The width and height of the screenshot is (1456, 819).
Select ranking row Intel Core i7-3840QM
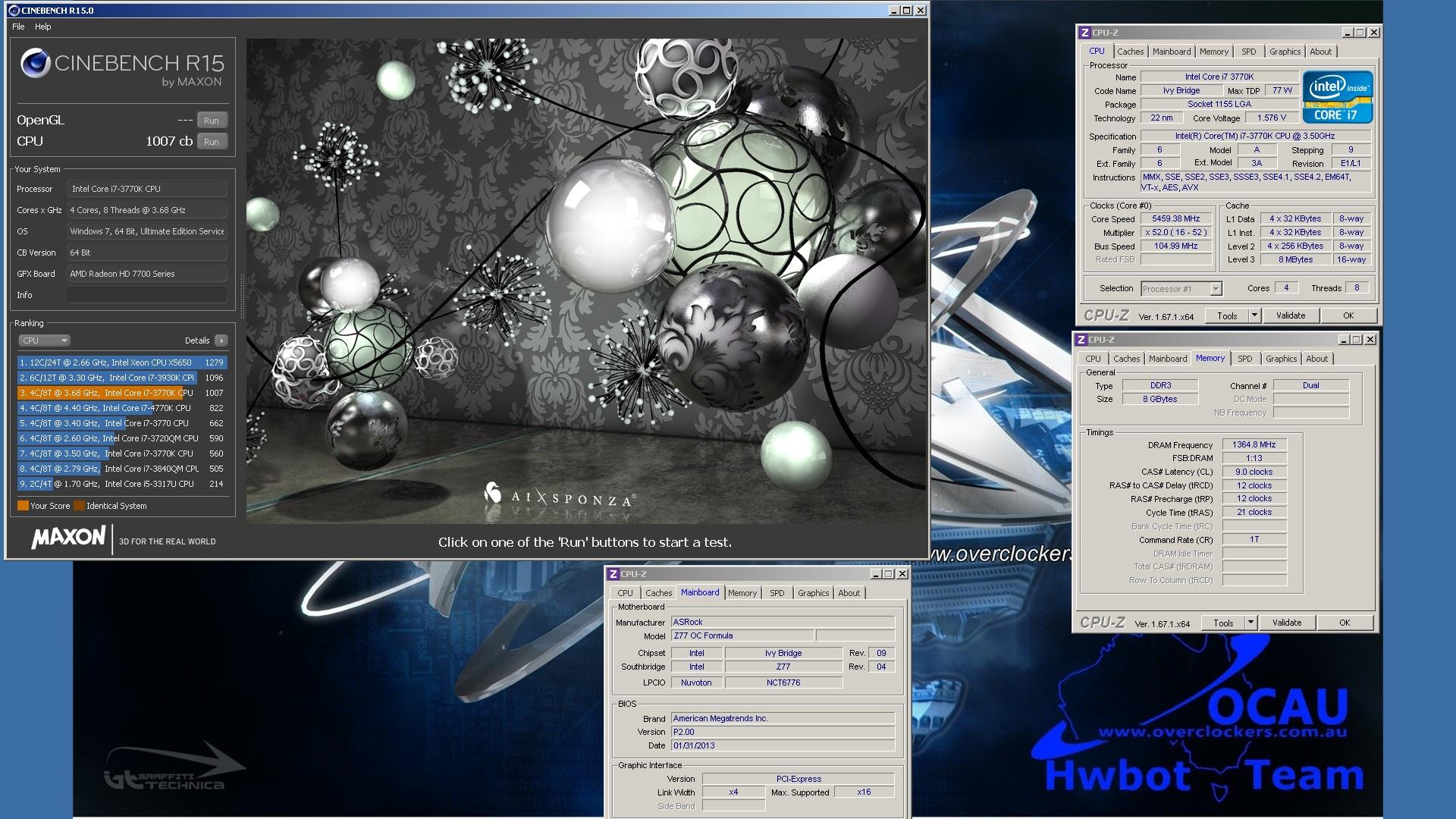(122, 469)
